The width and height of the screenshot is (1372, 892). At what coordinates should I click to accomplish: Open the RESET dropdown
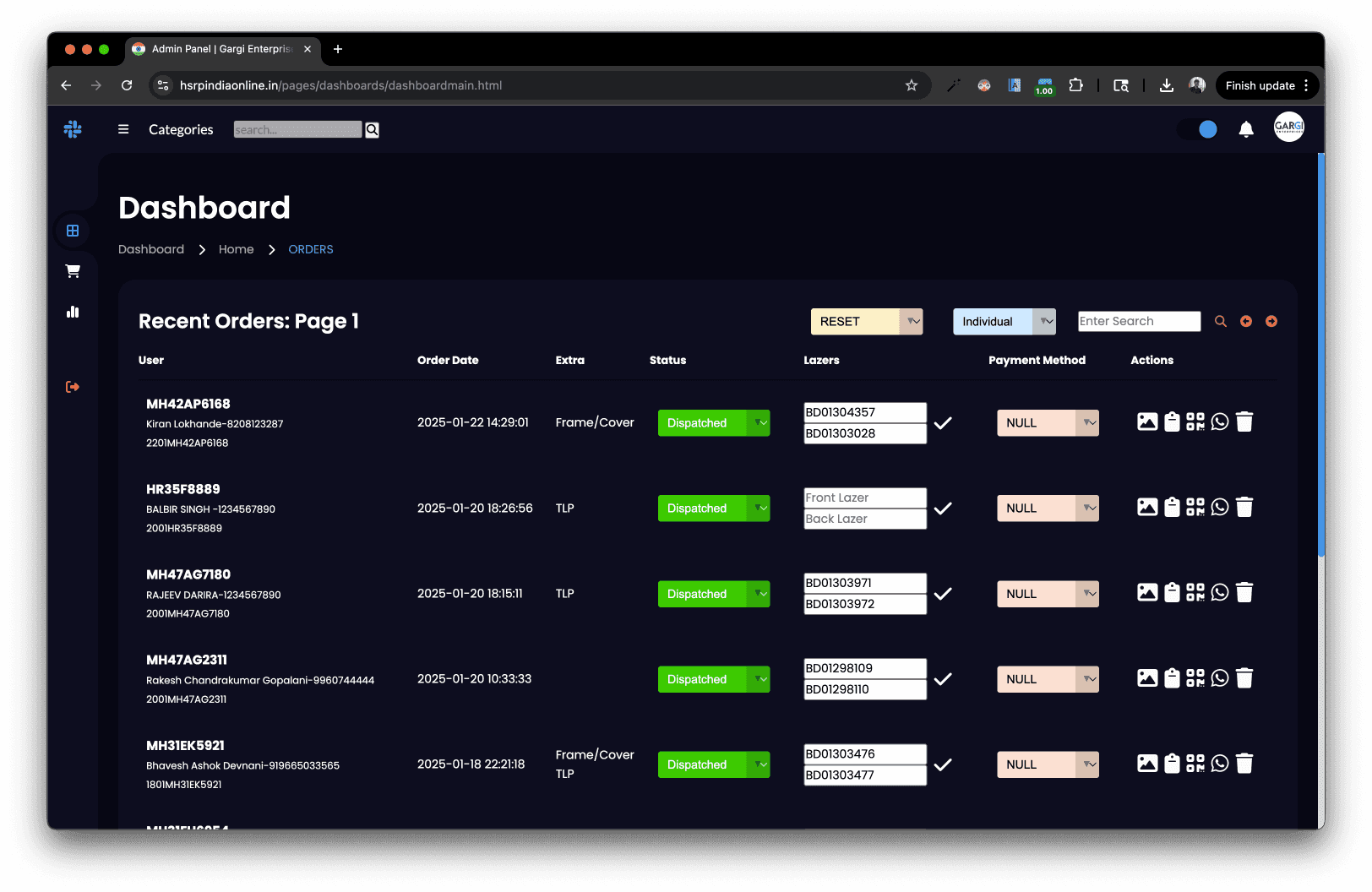point(867,321)
